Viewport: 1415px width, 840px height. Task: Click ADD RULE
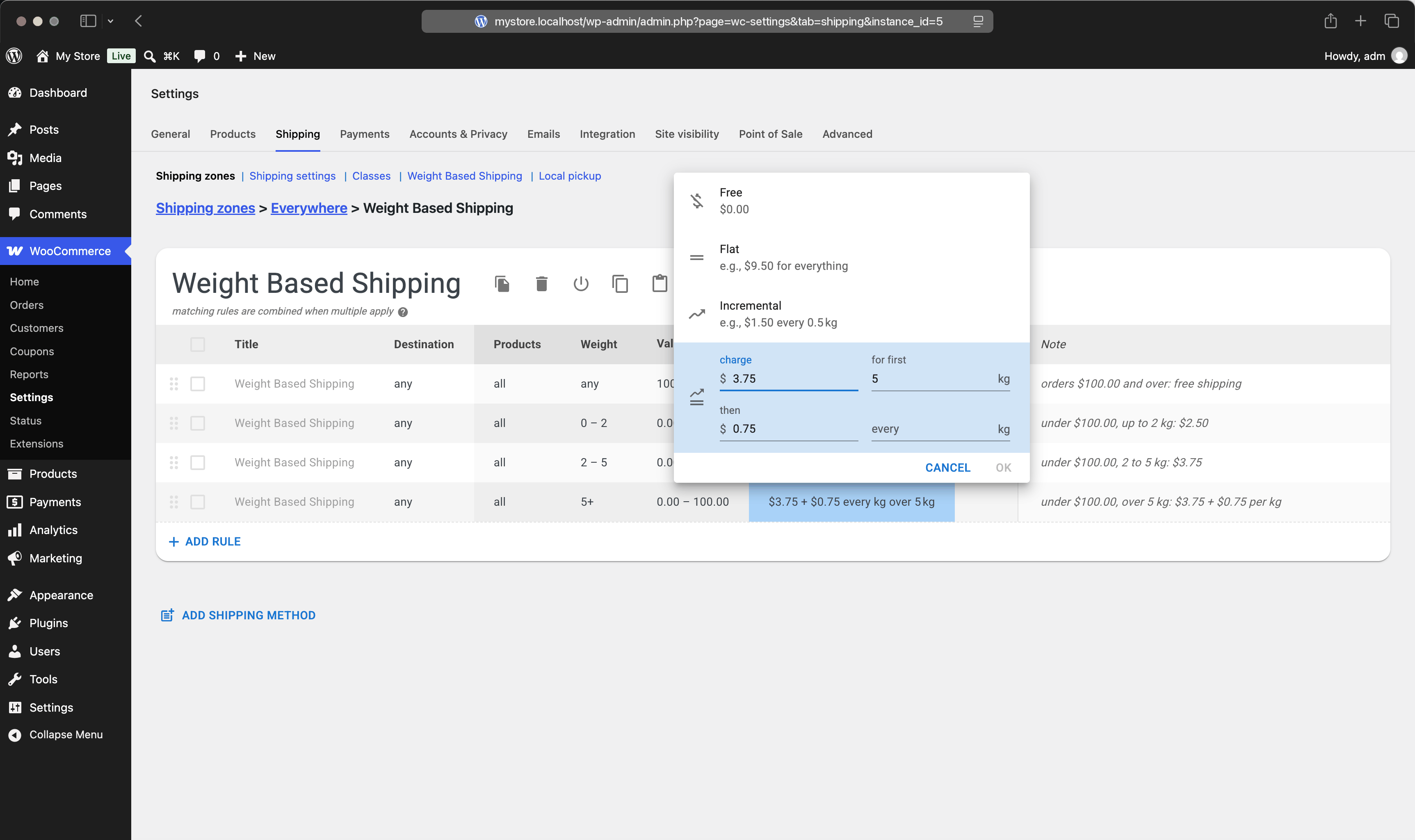[x=205, y=542]
